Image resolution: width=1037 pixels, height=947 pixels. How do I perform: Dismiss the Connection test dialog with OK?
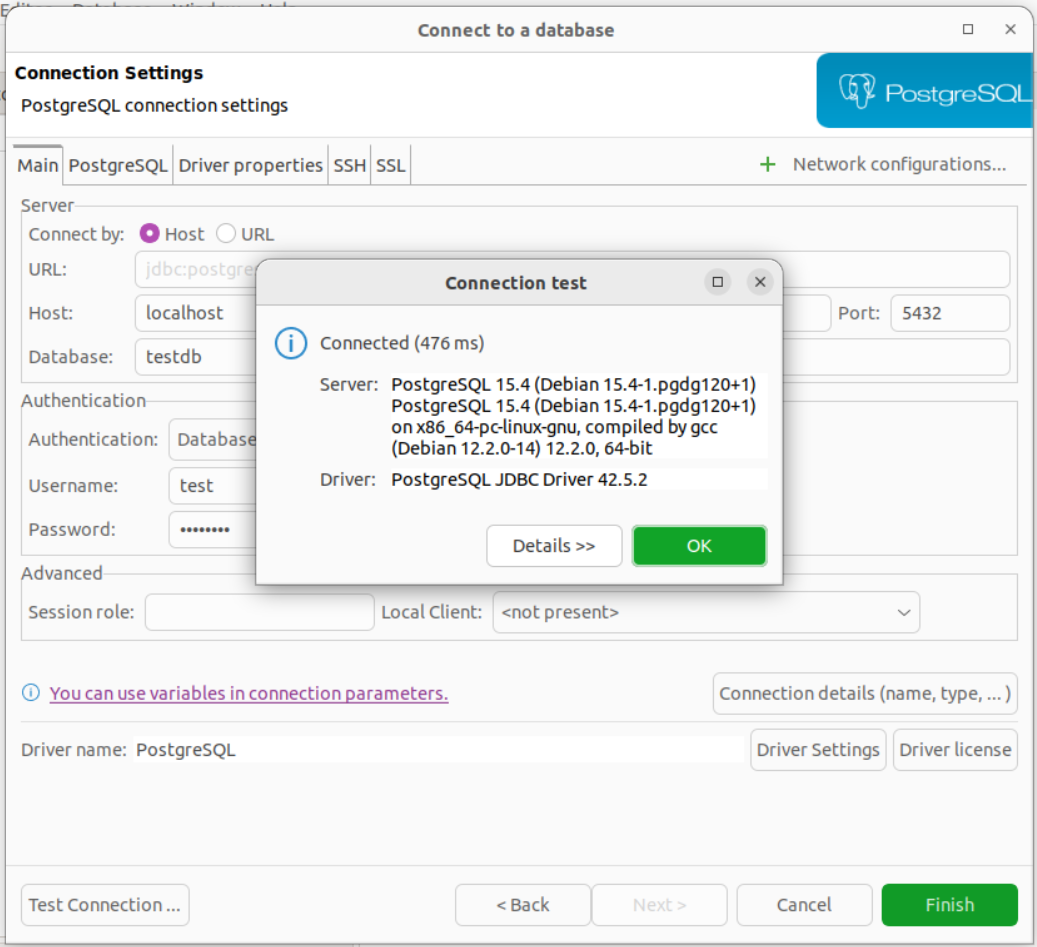(699, 545)
